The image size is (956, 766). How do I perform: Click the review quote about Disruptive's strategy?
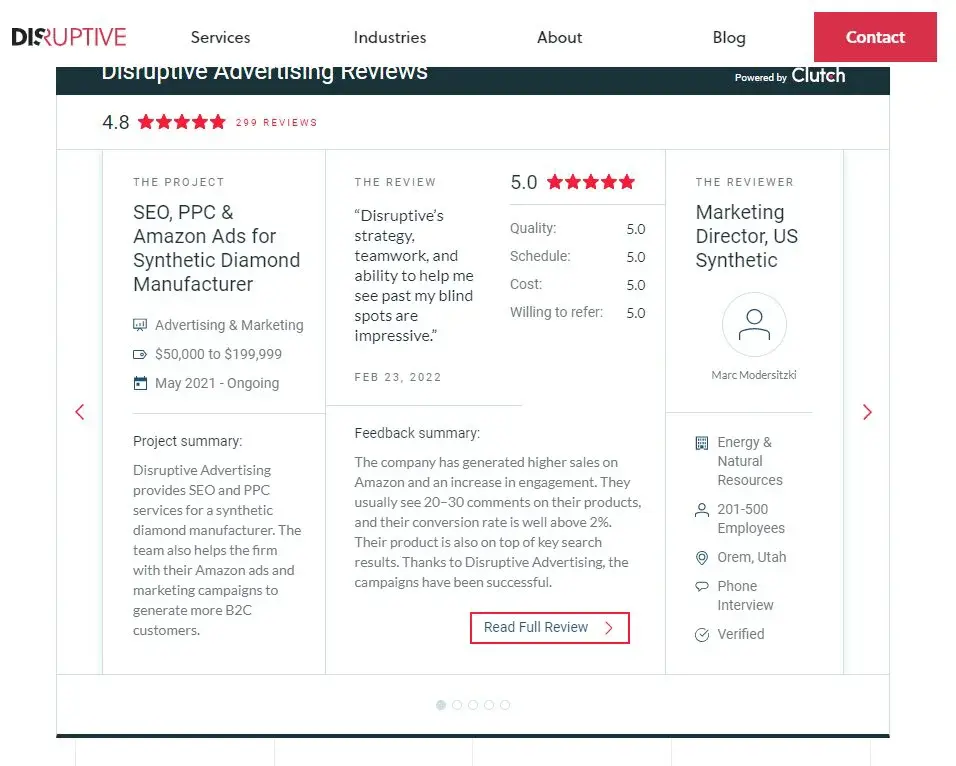coord(414,276)
